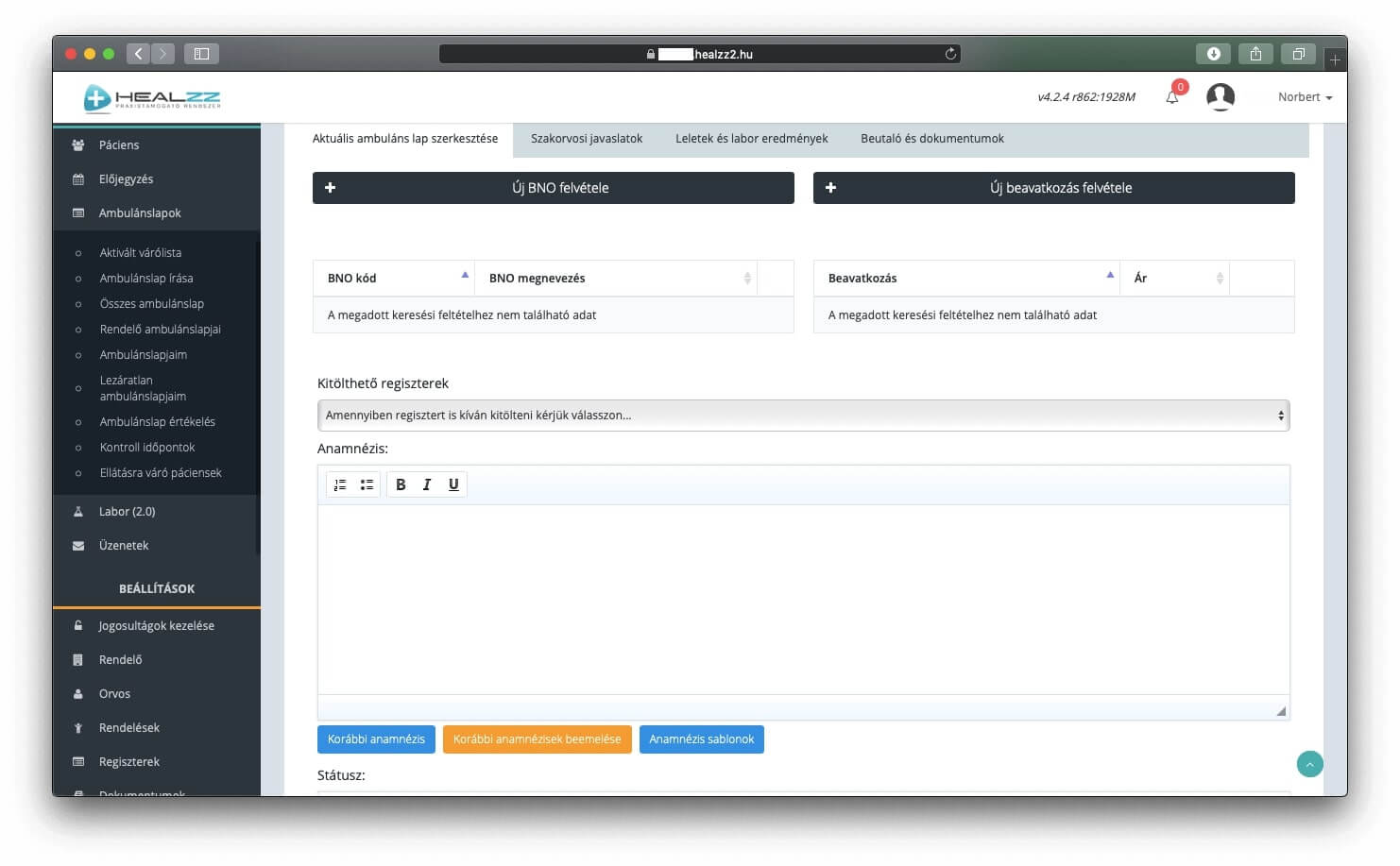Switch to Szakorvosi javaslatok tab
1400x866 pixels.
[586, 139]
